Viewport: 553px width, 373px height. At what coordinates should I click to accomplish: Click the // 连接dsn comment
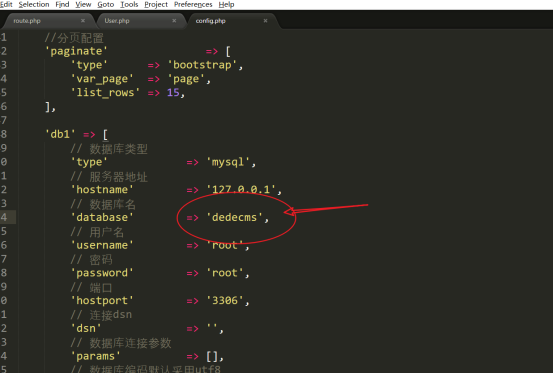click(101, 314)
